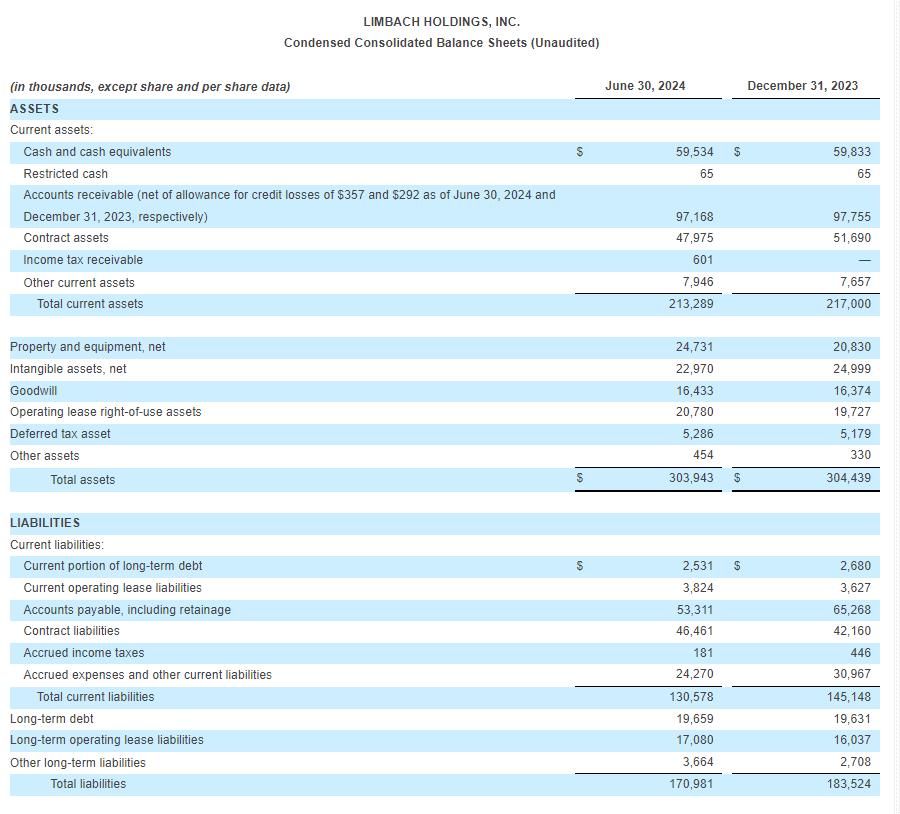Image resolution: width=900 pixels, height=814 pixels.
Task: Click the other assets value 330
Action: (860, 455)
